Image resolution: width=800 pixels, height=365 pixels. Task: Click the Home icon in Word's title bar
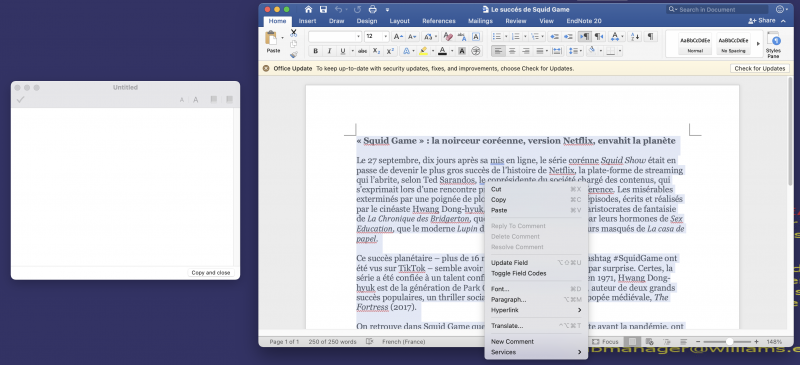point(308,9)
